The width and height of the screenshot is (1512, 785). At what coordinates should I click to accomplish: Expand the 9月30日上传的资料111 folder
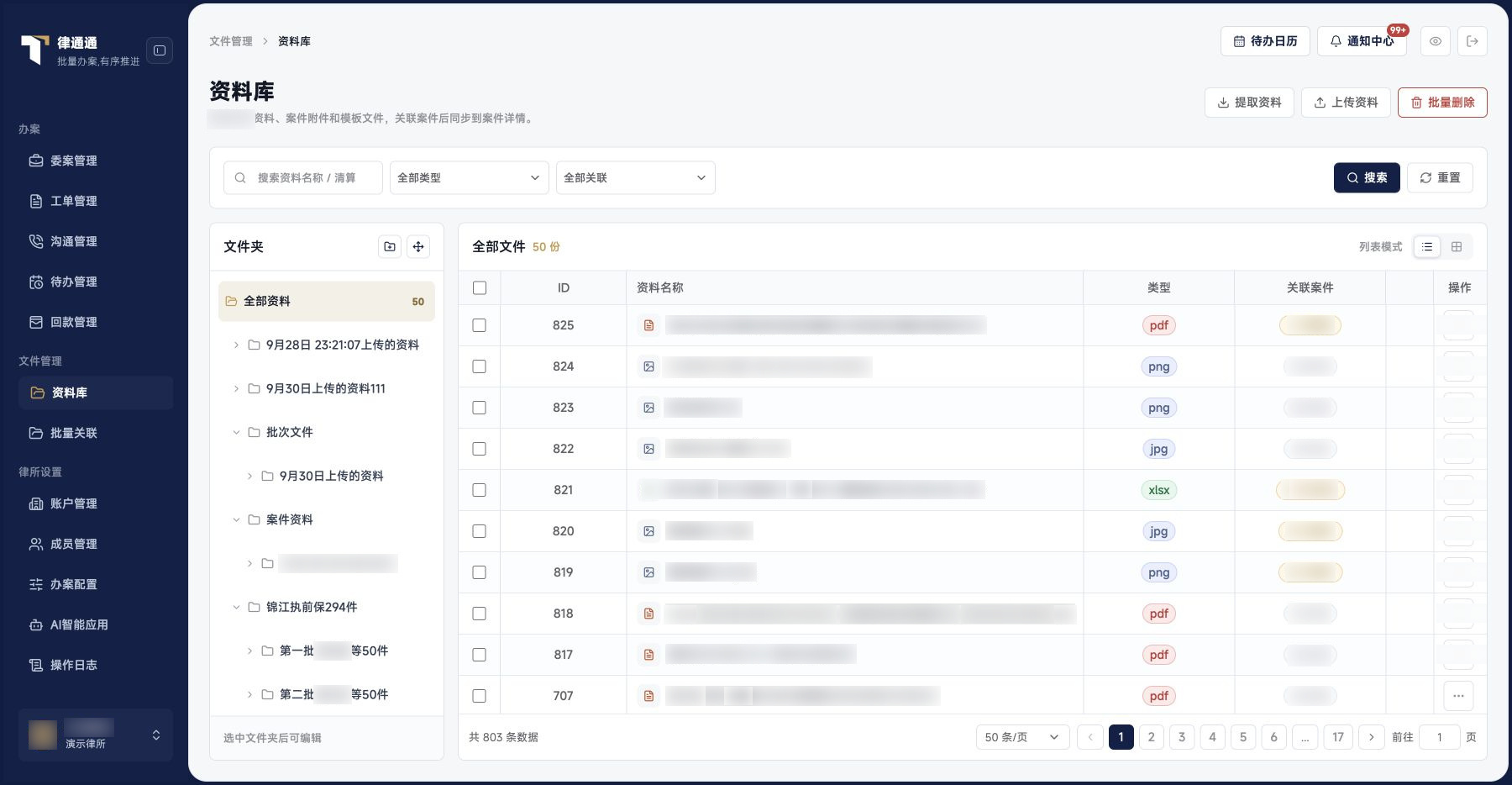(236, 388)
